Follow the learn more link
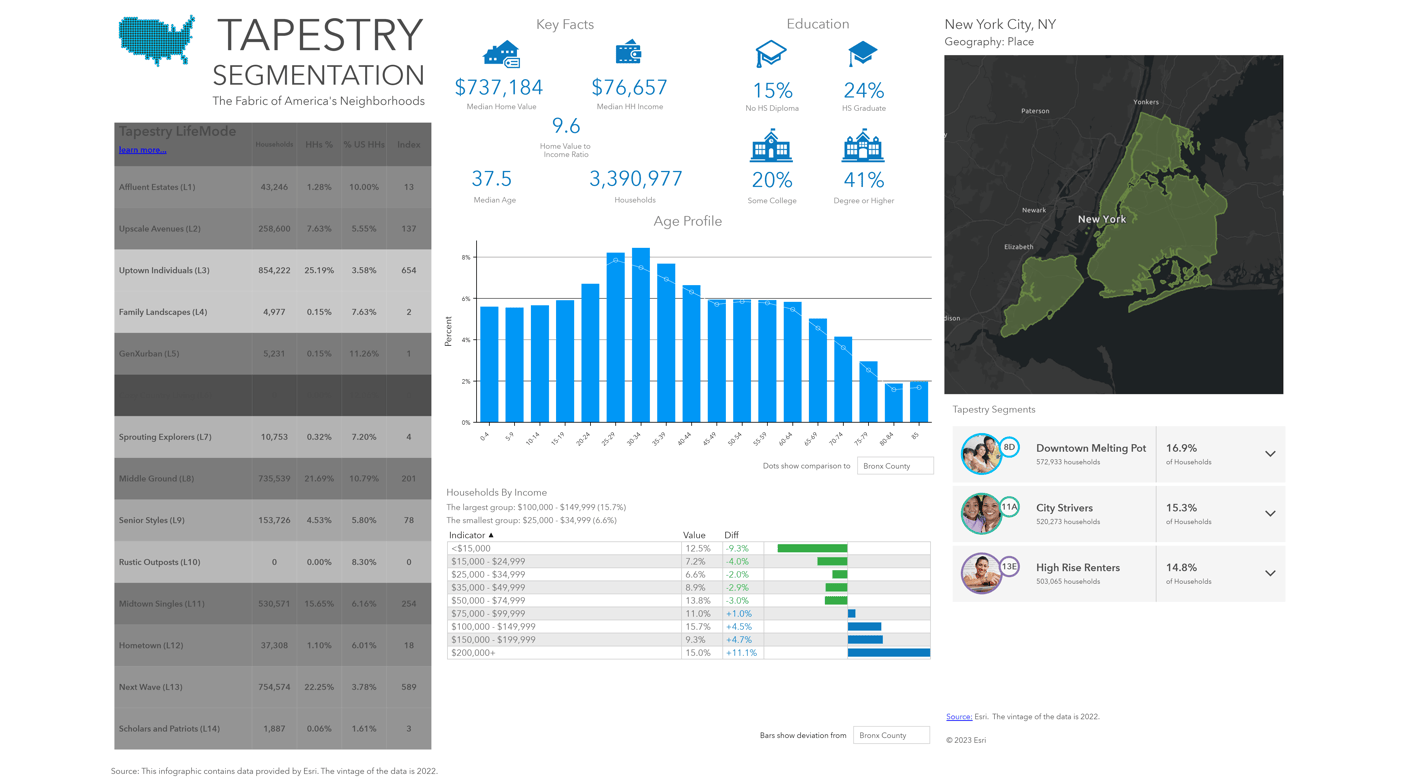 [142, 150]
